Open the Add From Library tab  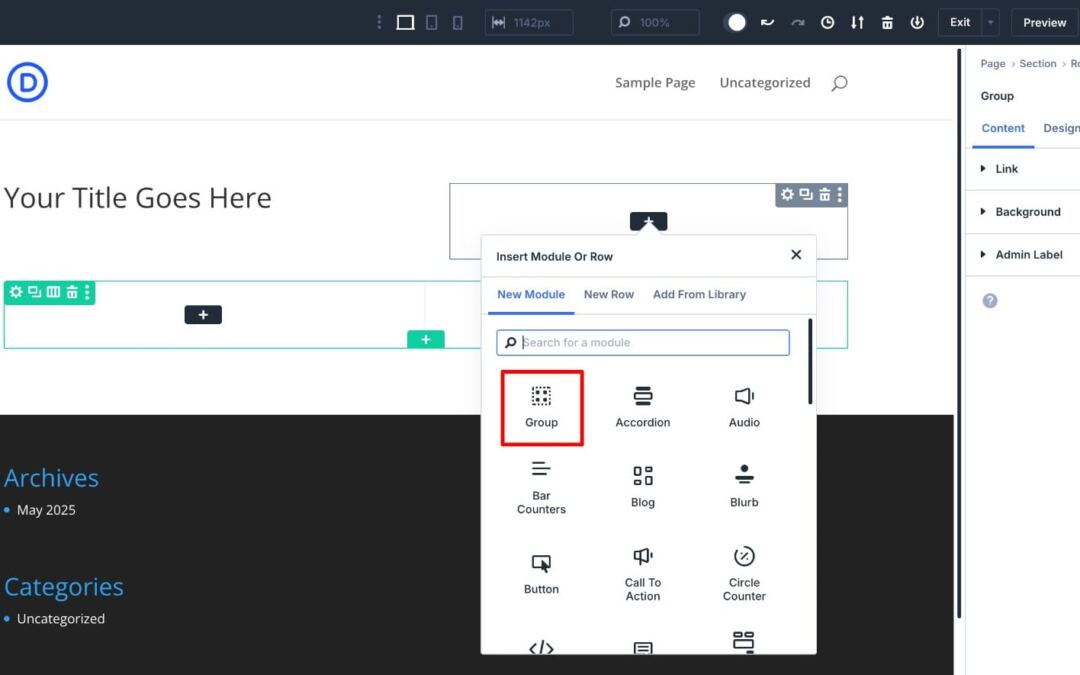(x=699, y=295)
